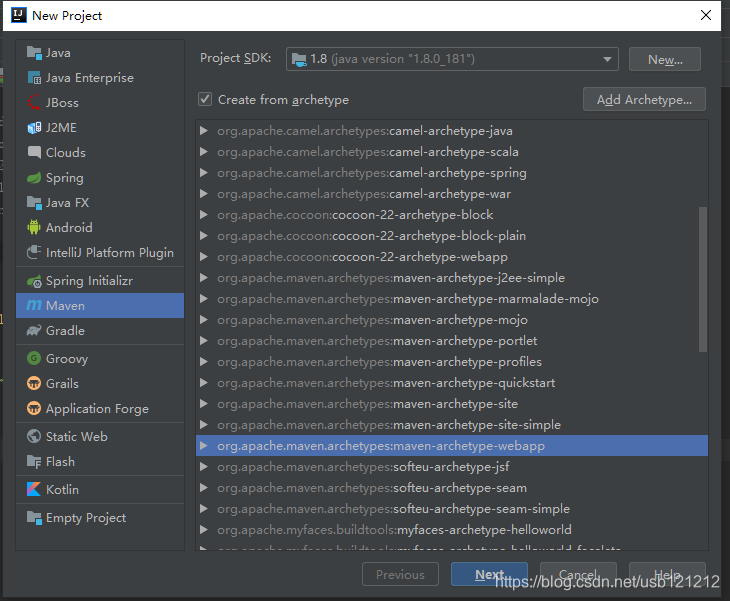Uncheck Create from archetype checkbox

point(205,99)
